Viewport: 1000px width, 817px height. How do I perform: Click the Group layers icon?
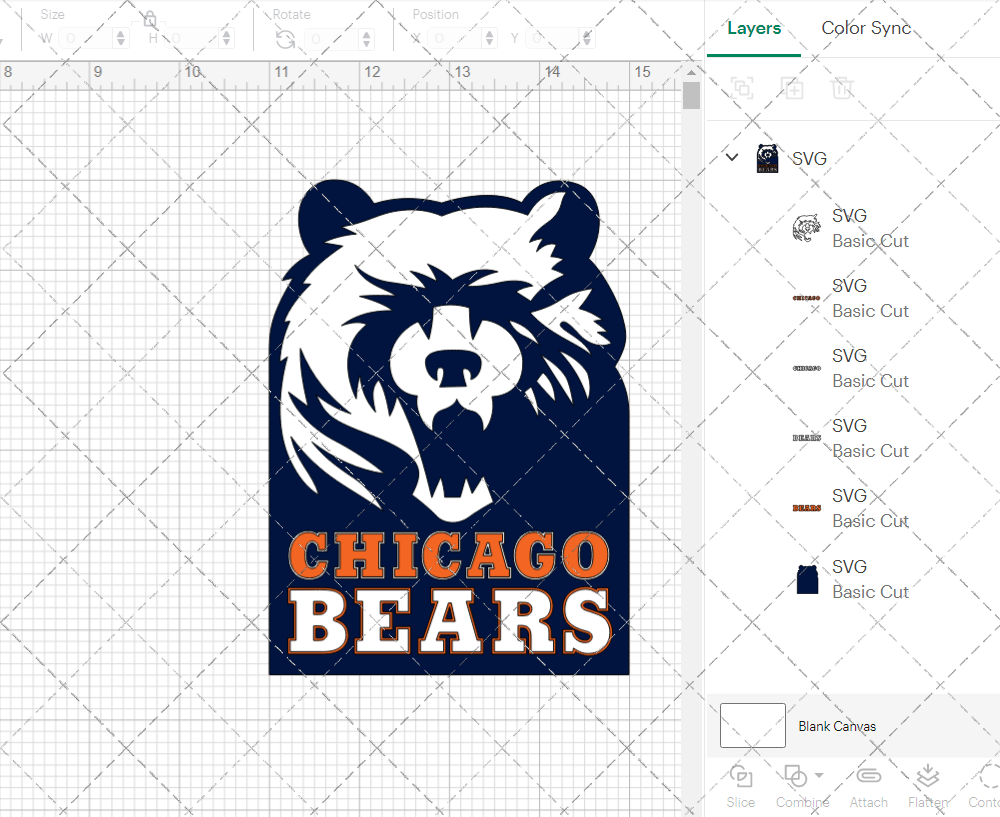click(x=742, y=88)
